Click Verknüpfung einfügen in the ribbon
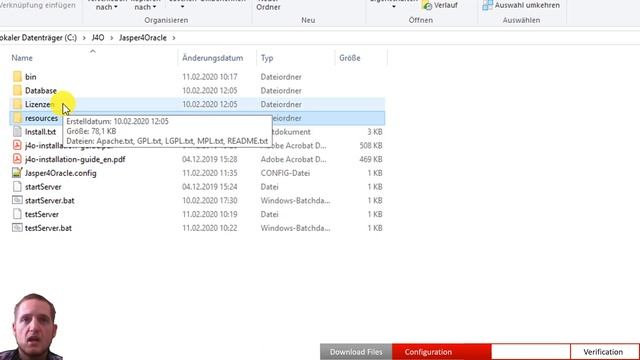This screenshot has width=640, height=360. (38, 5)
